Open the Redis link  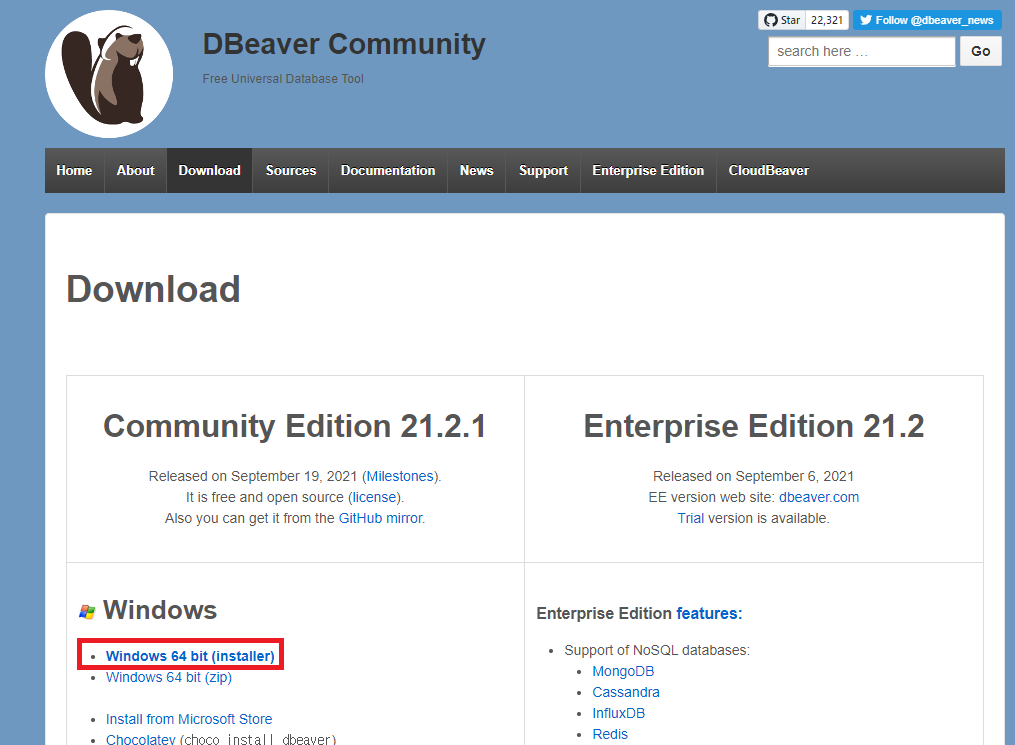point(610,734)
